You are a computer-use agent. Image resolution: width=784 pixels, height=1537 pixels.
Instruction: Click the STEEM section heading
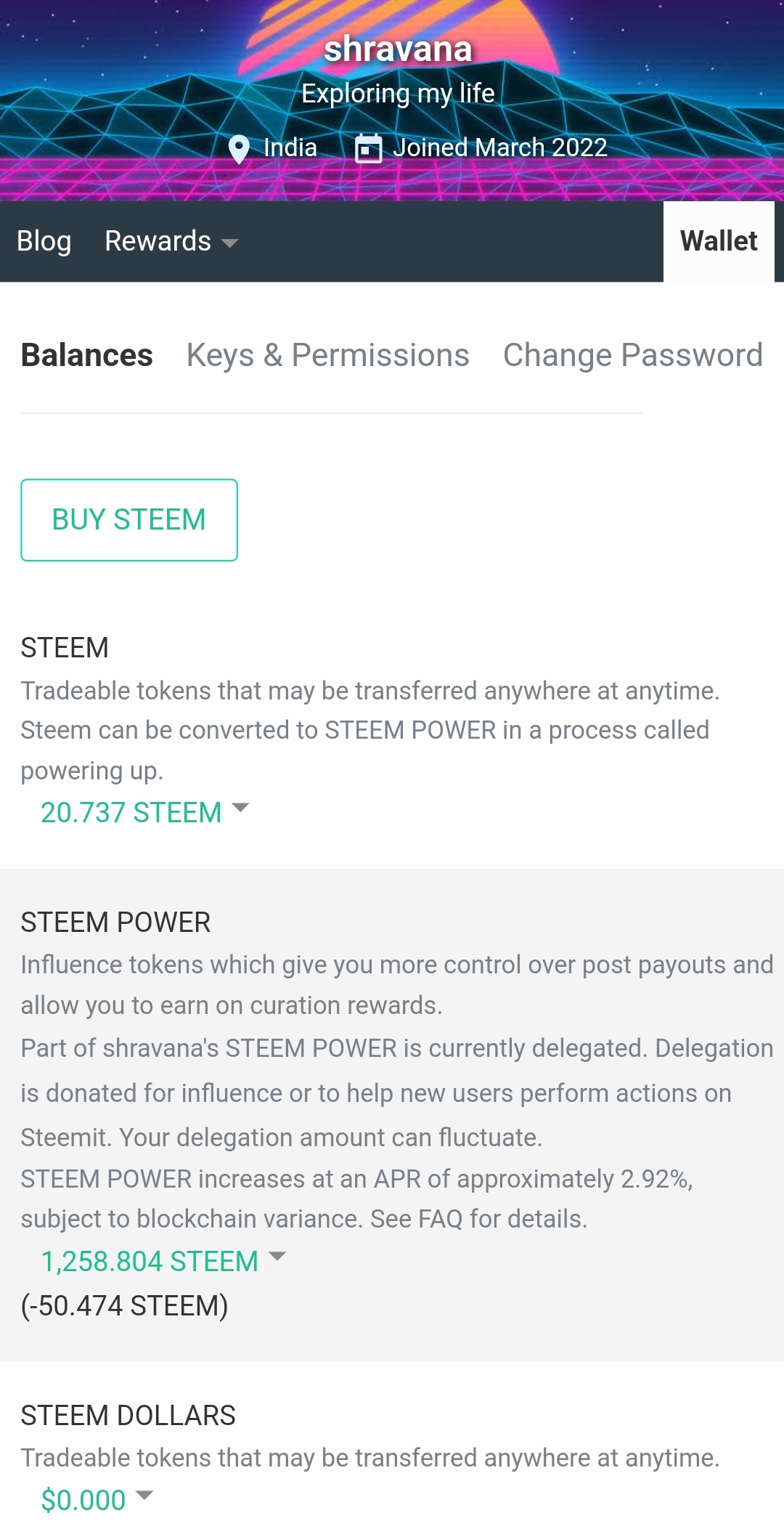(65, 647)
